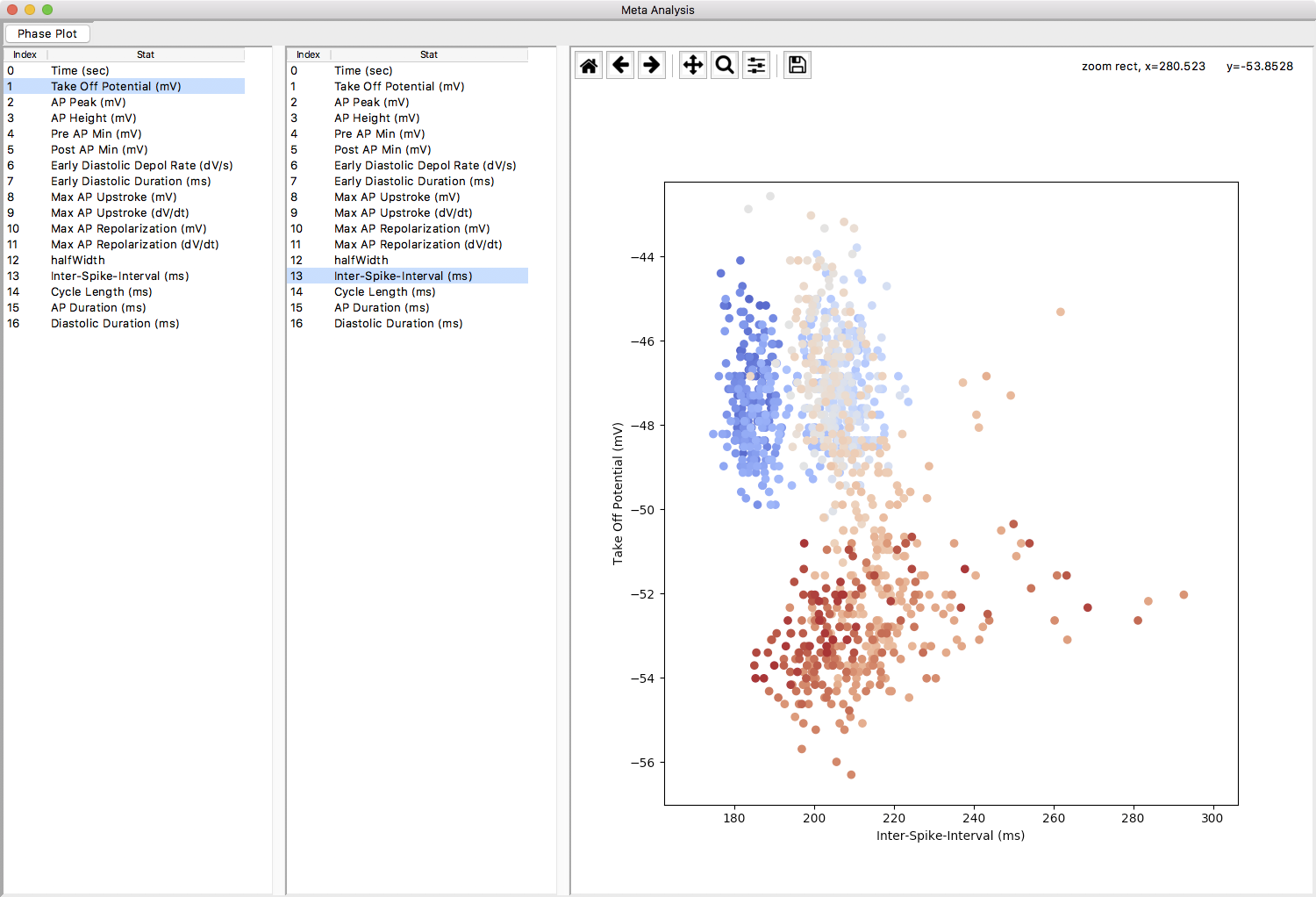1316x897 pixels.
Task: Go back to the previous plot view
Action: (x=621, y=65)
